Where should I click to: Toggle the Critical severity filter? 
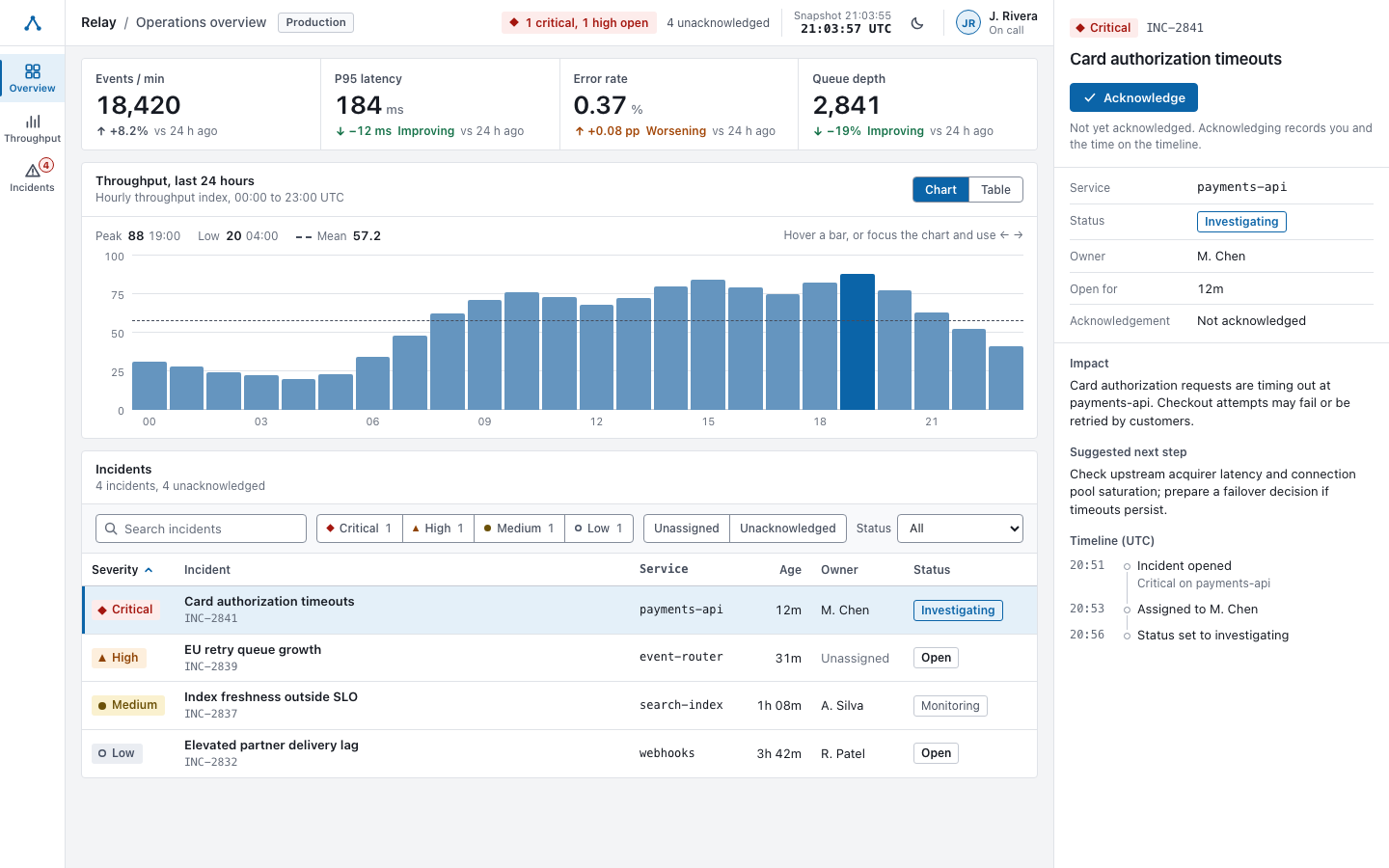click(x=360, y=529)
